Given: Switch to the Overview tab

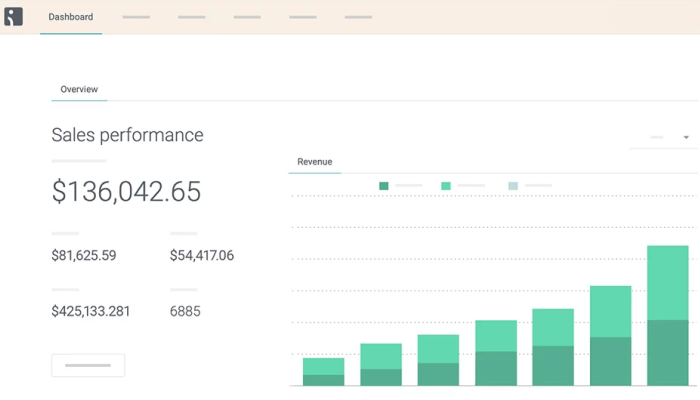Looking at the screenshot, I should [79, 89].
